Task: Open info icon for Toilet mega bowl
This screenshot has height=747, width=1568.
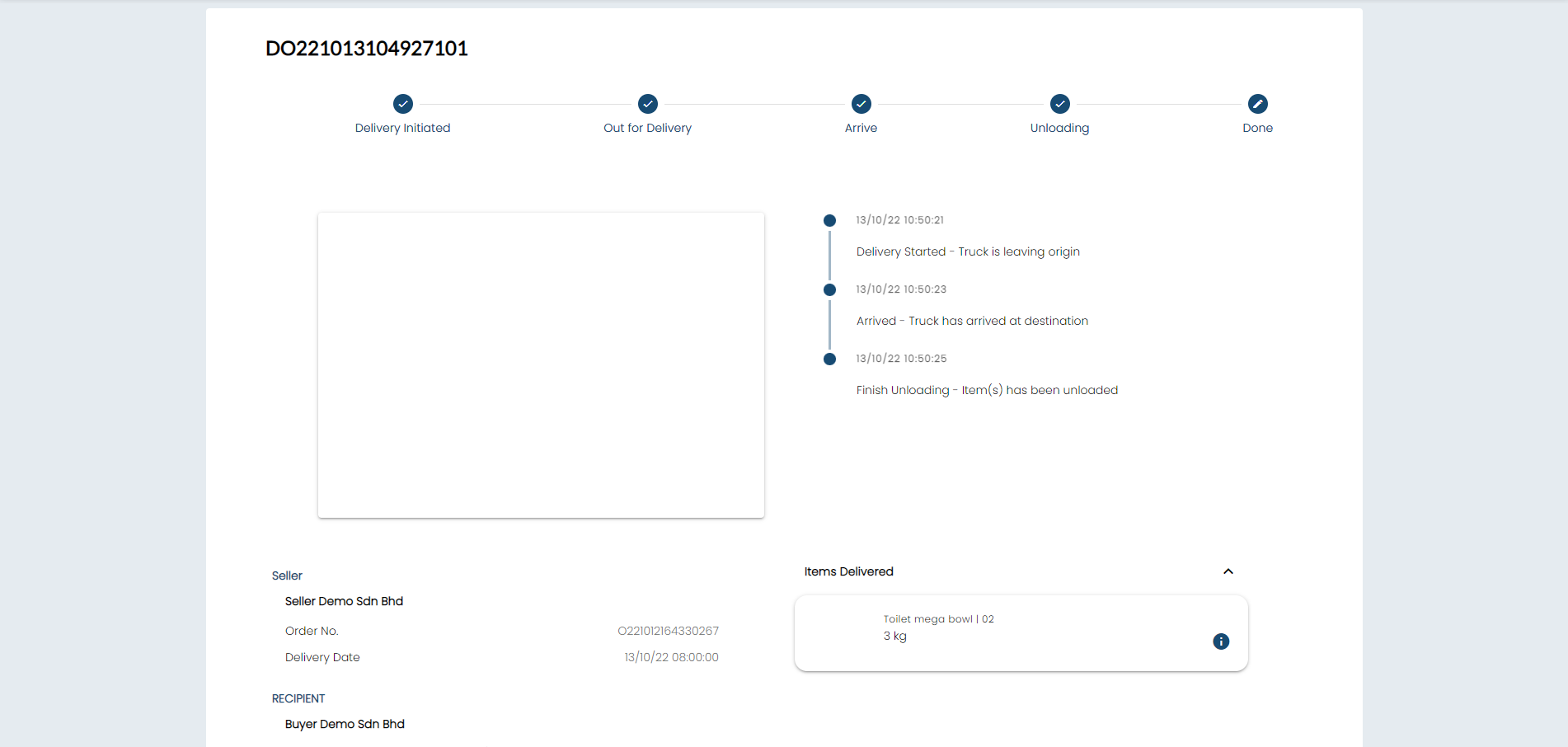Action: 1221,641
